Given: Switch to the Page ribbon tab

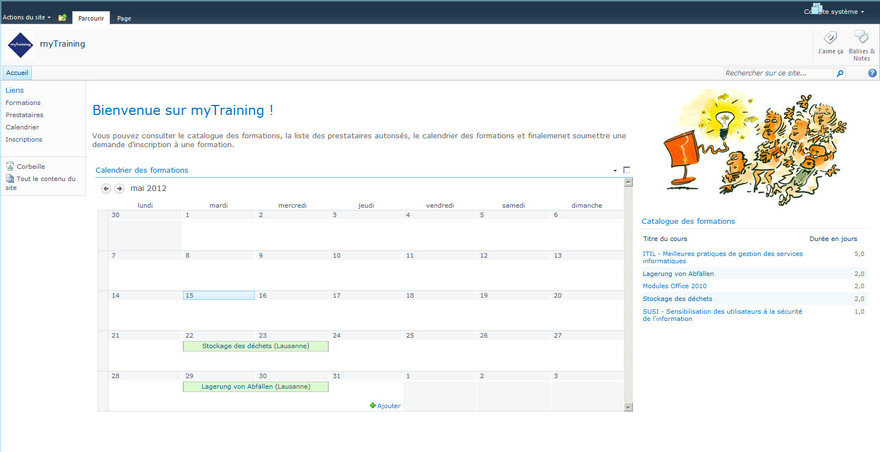Looking at the screenshot, I should tap(124, 18).
